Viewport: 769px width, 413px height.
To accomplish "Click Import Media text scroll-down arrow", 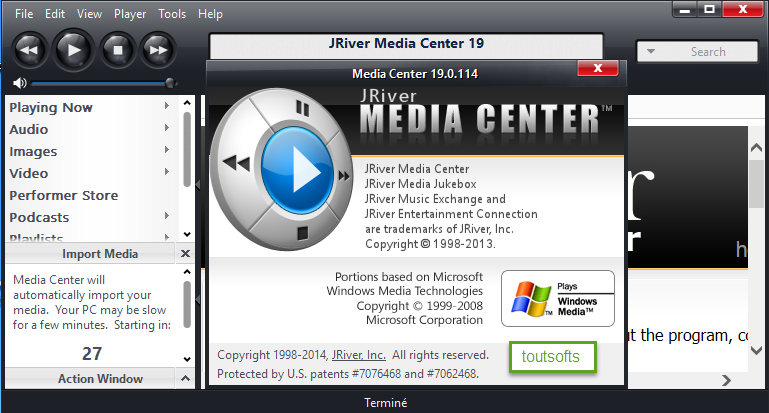I will click(x=187, y=359).
